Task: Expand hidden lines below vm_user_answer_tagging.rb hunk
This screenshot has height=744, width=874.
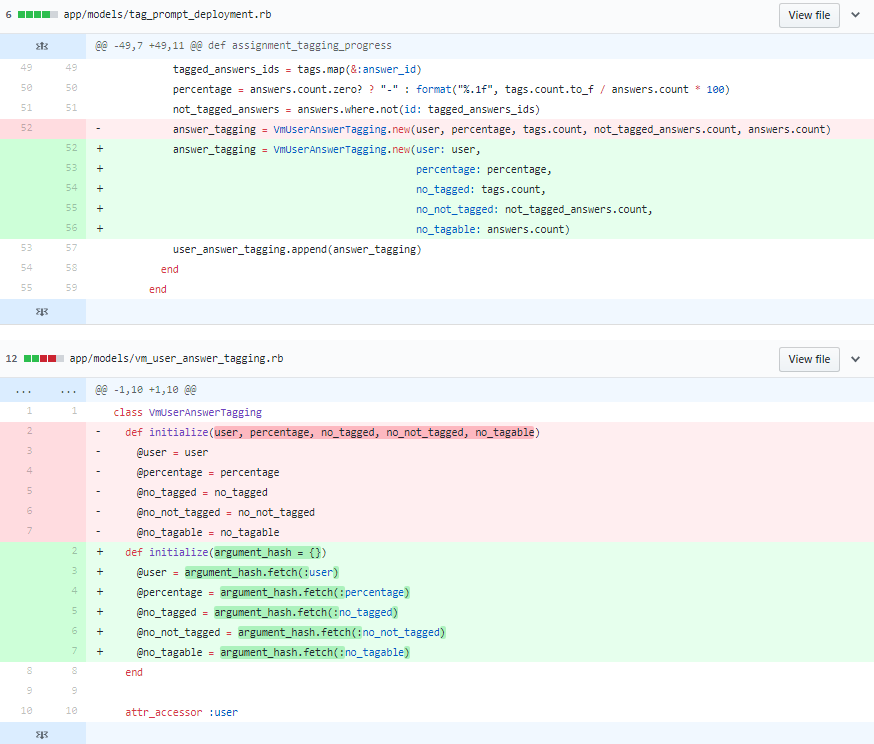Action: 42,734
